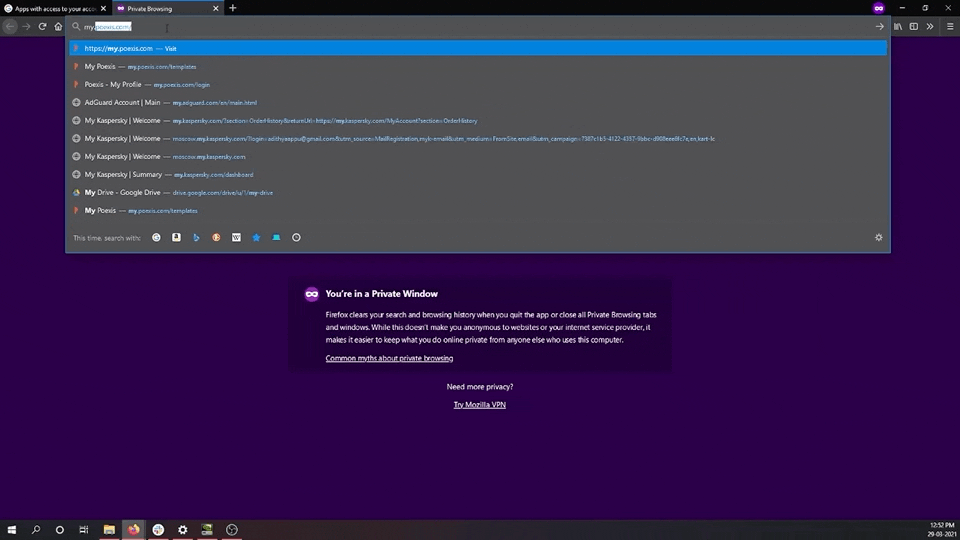Open OBS Studio from taskbar

point(231,530)
